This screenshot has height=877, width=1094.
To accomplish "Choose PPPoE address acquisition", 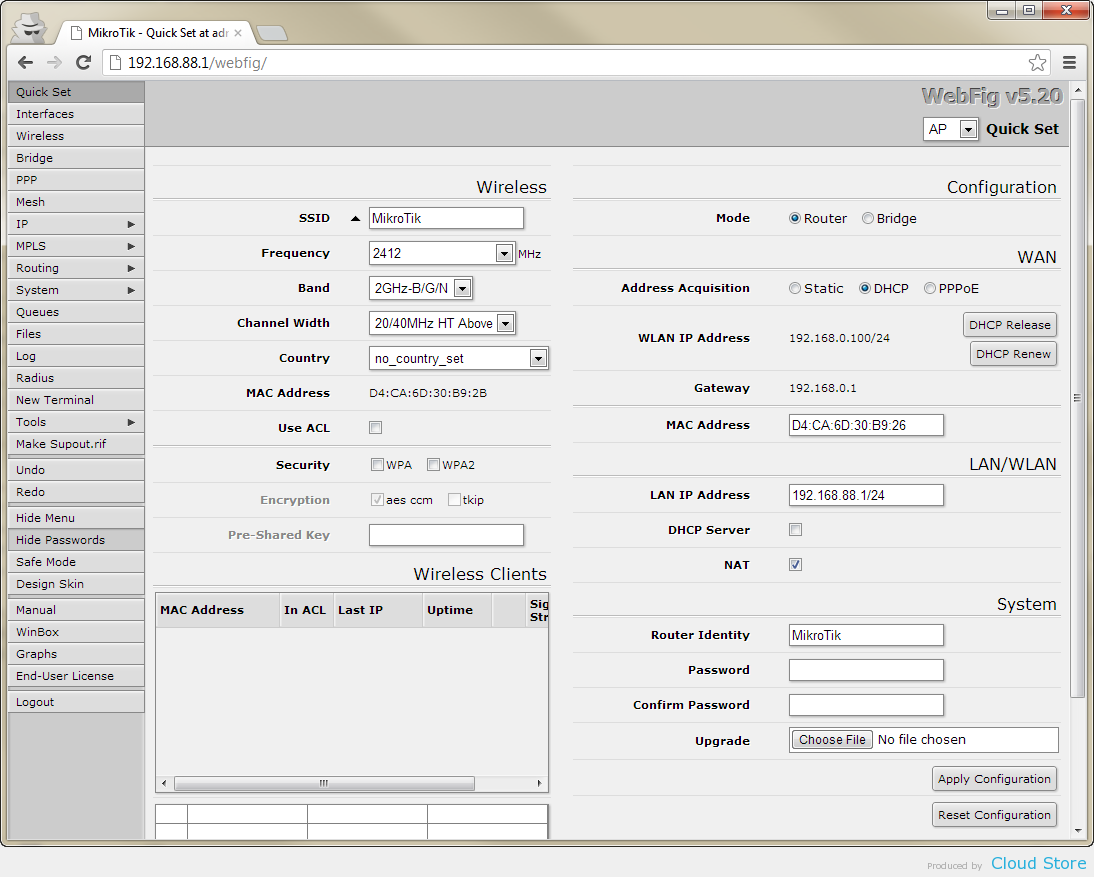I will pos(930,288).
